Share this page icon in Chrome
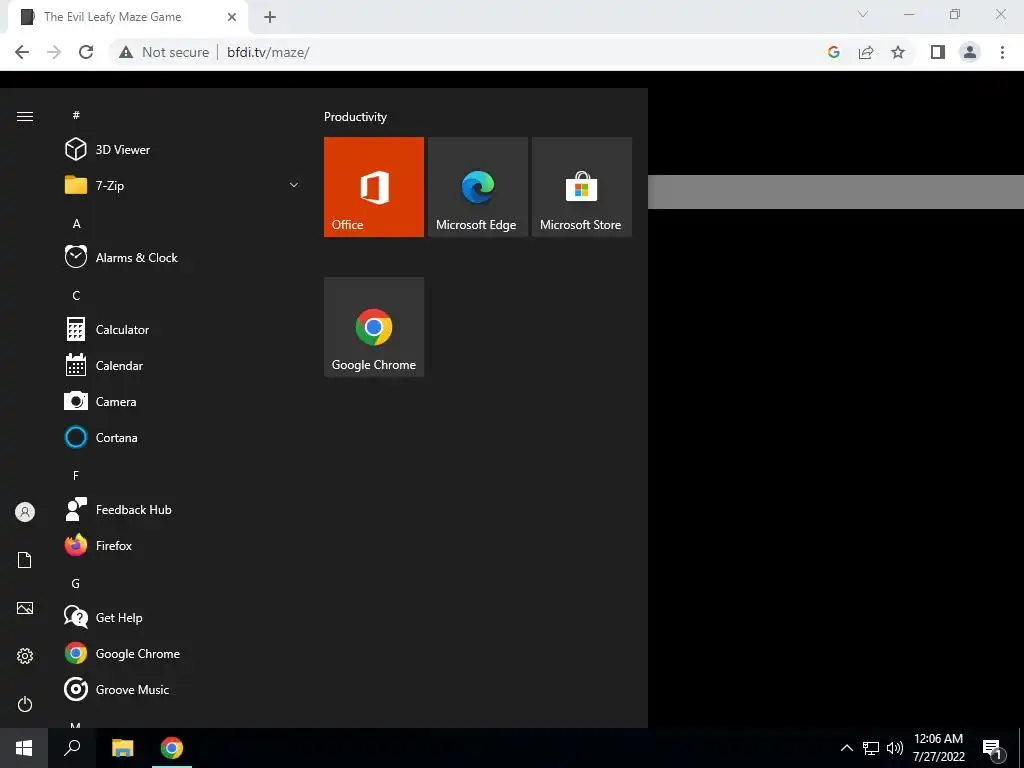1024x768 pixels. coord(866,52)
